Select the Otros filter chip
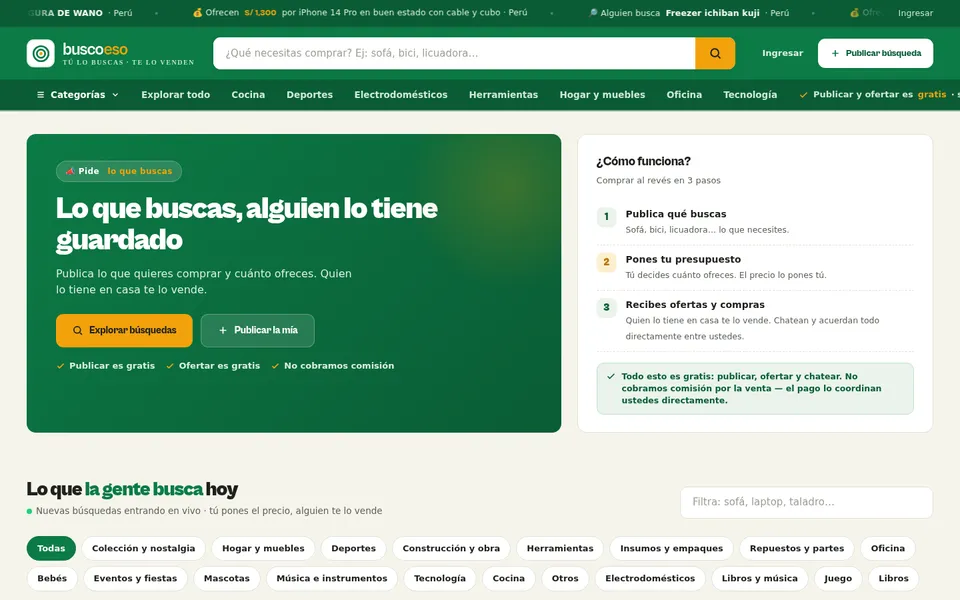This screenshot has width=960, height=600. [565, 579]
